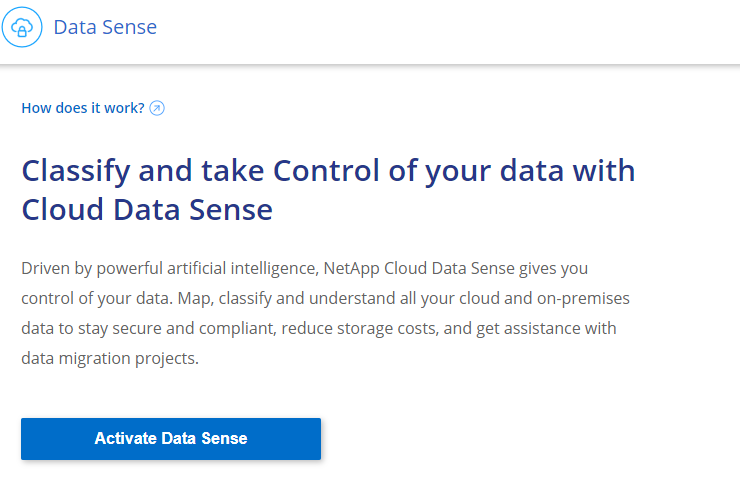Click the "How does it work?" link

click(x=83, y=108)
